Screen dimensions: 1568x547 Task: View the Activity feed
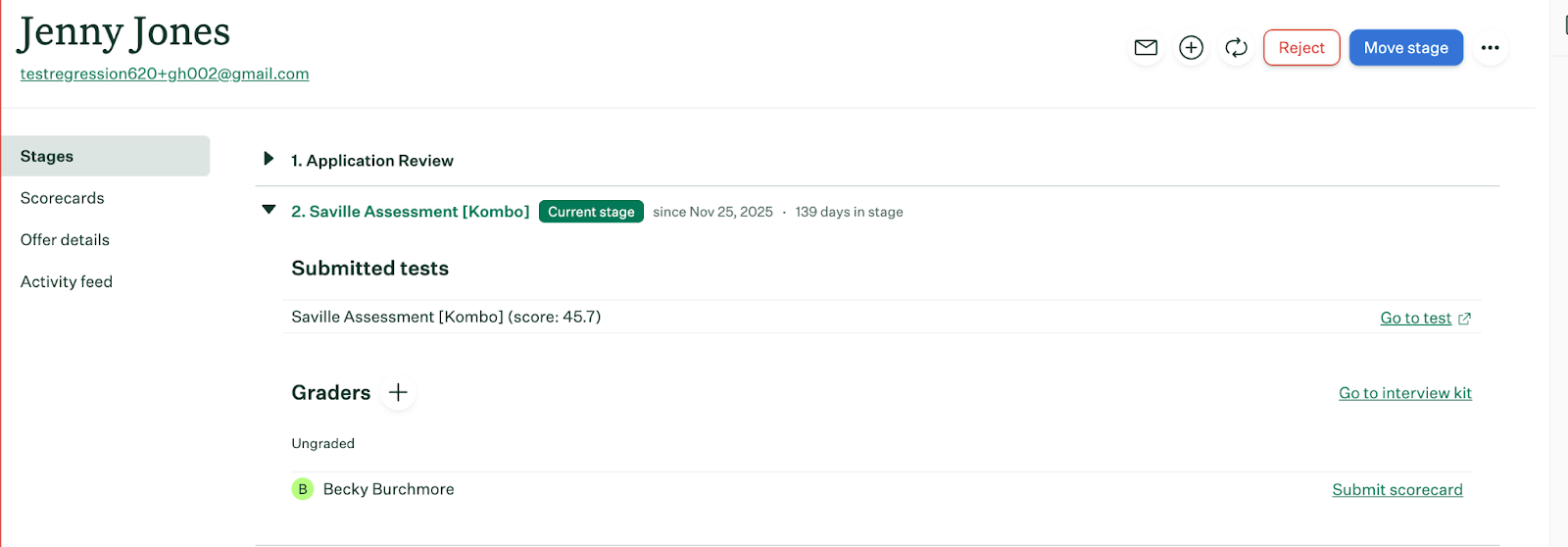(67, 282)
